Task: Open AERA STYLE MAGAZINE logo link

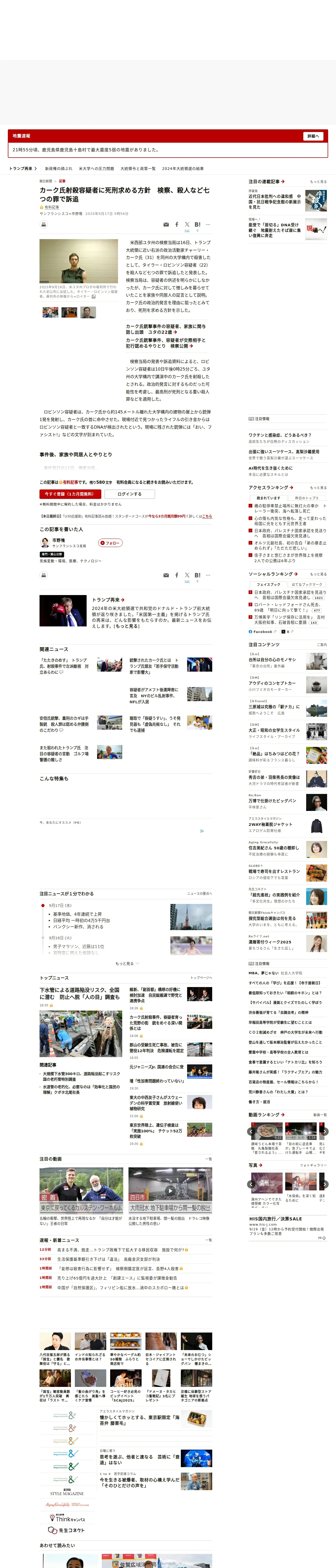Action: tap(67, 1492)
